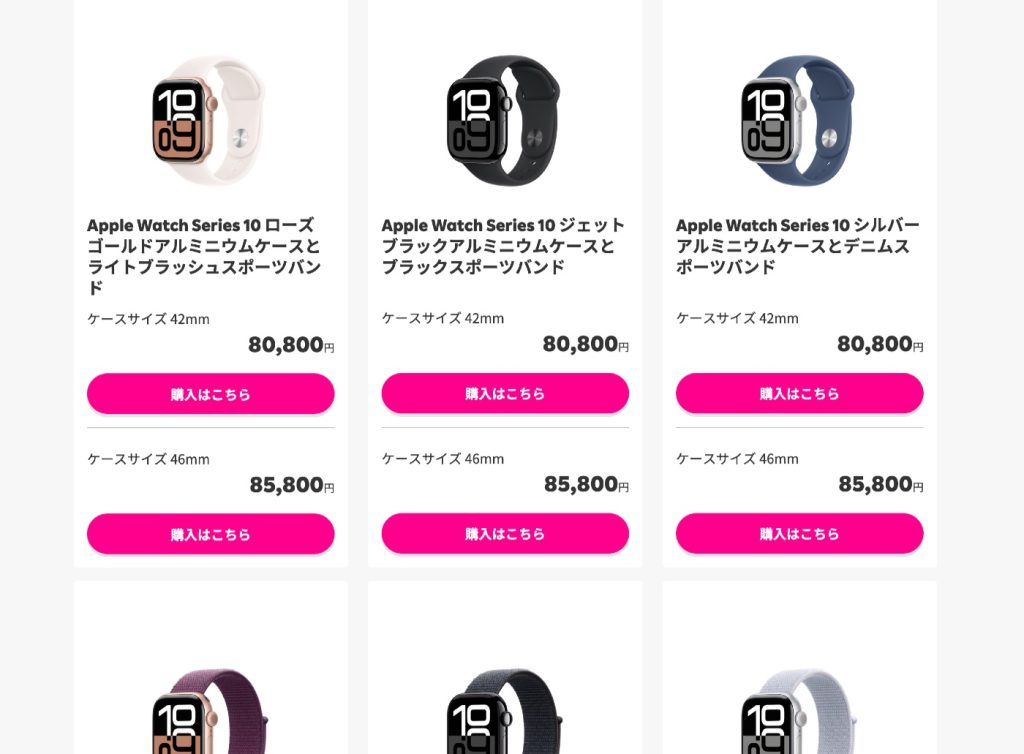Screen dimensions: 1024x754
Task: Open the black sport loop Watch image
Action: (x=504, y=710)
